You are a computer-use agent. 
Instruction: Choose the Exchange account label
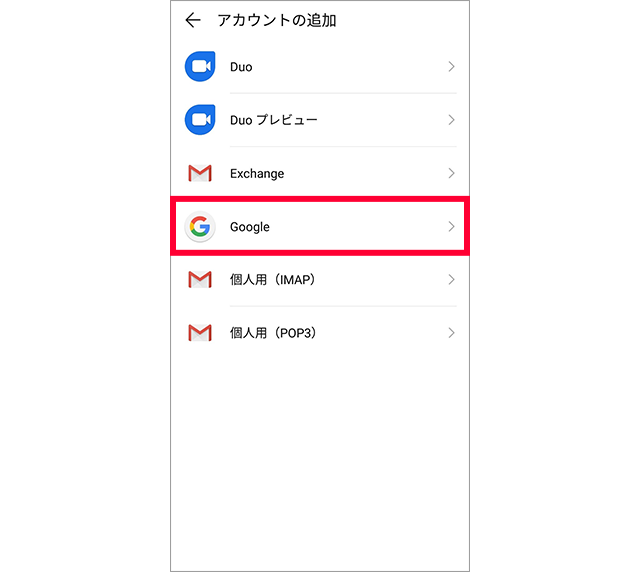pyautogui.click(x=257, y=174)
